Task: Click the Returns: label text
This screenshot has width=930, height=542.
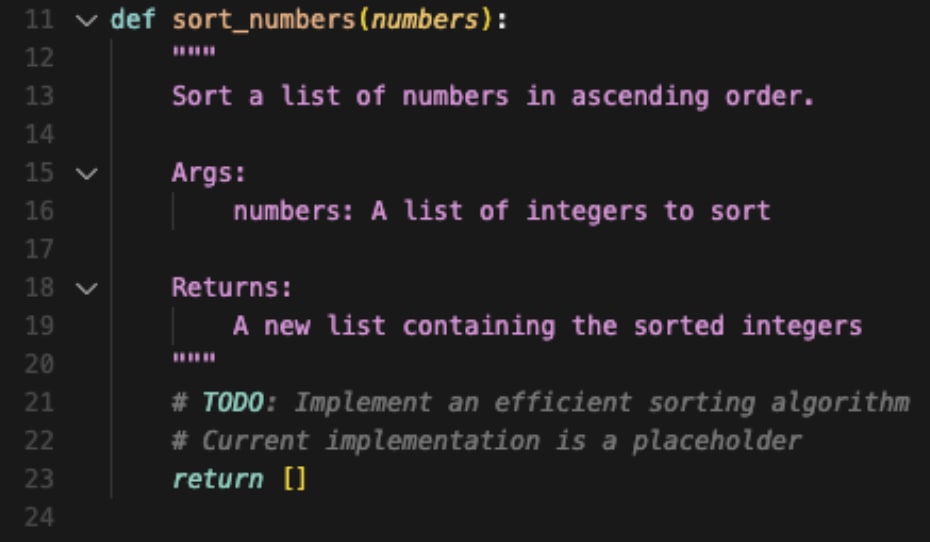Action: pyautogui.click(x=232, y=289)
